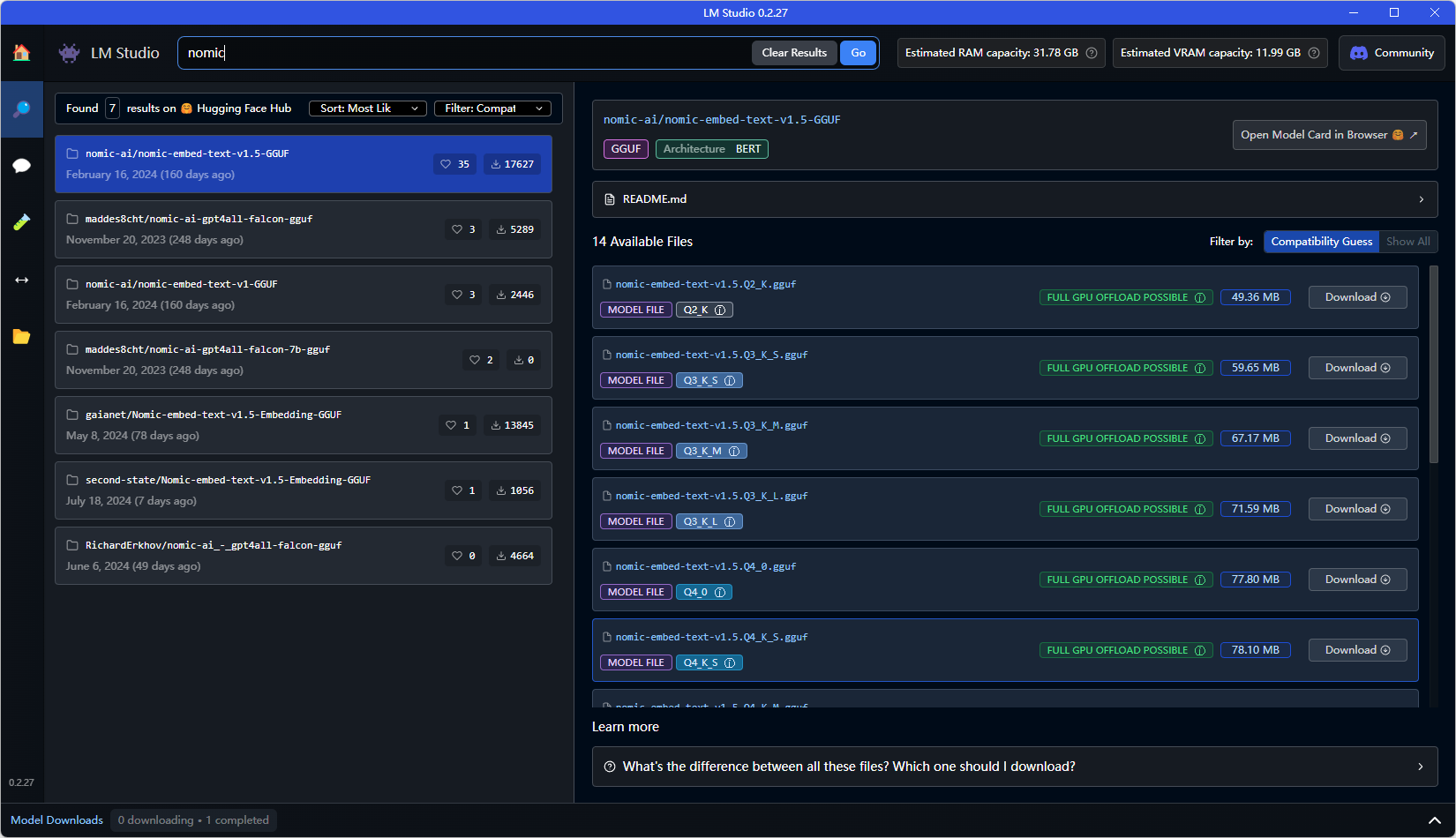
Task: Click the Model Downloads status label
Action: point(56,820)
